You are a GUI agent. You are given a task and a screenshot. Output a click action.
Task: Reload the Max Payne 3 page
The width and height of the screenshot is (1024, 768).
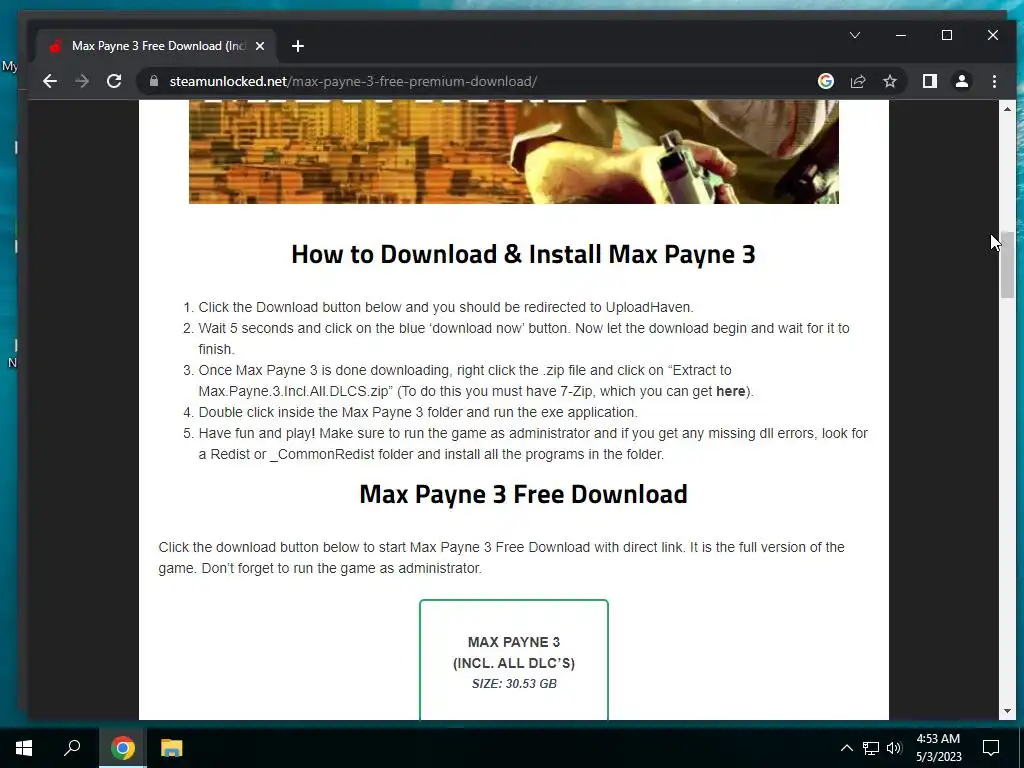coord(114,81)
